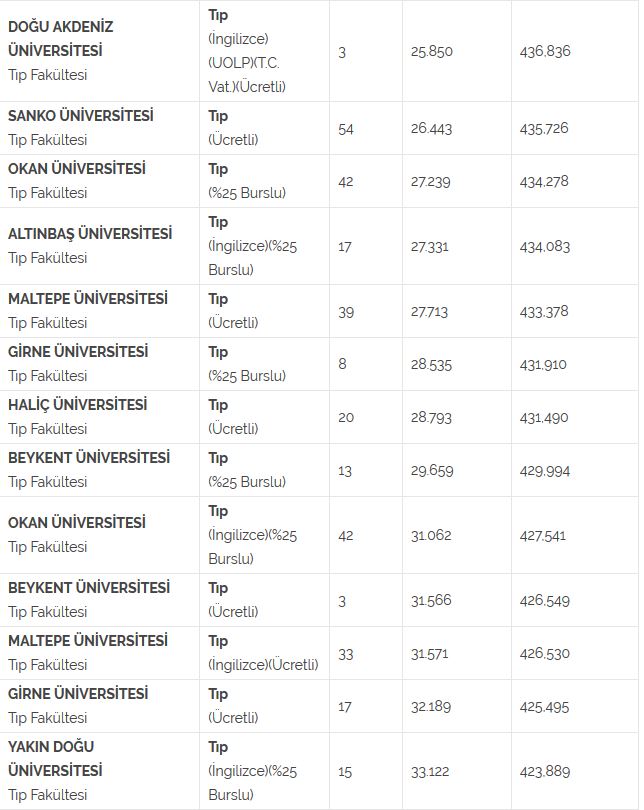Click BEYKENT ÜNİVERSİTESİ with %25 Burslu program

(x=89, y=458)
